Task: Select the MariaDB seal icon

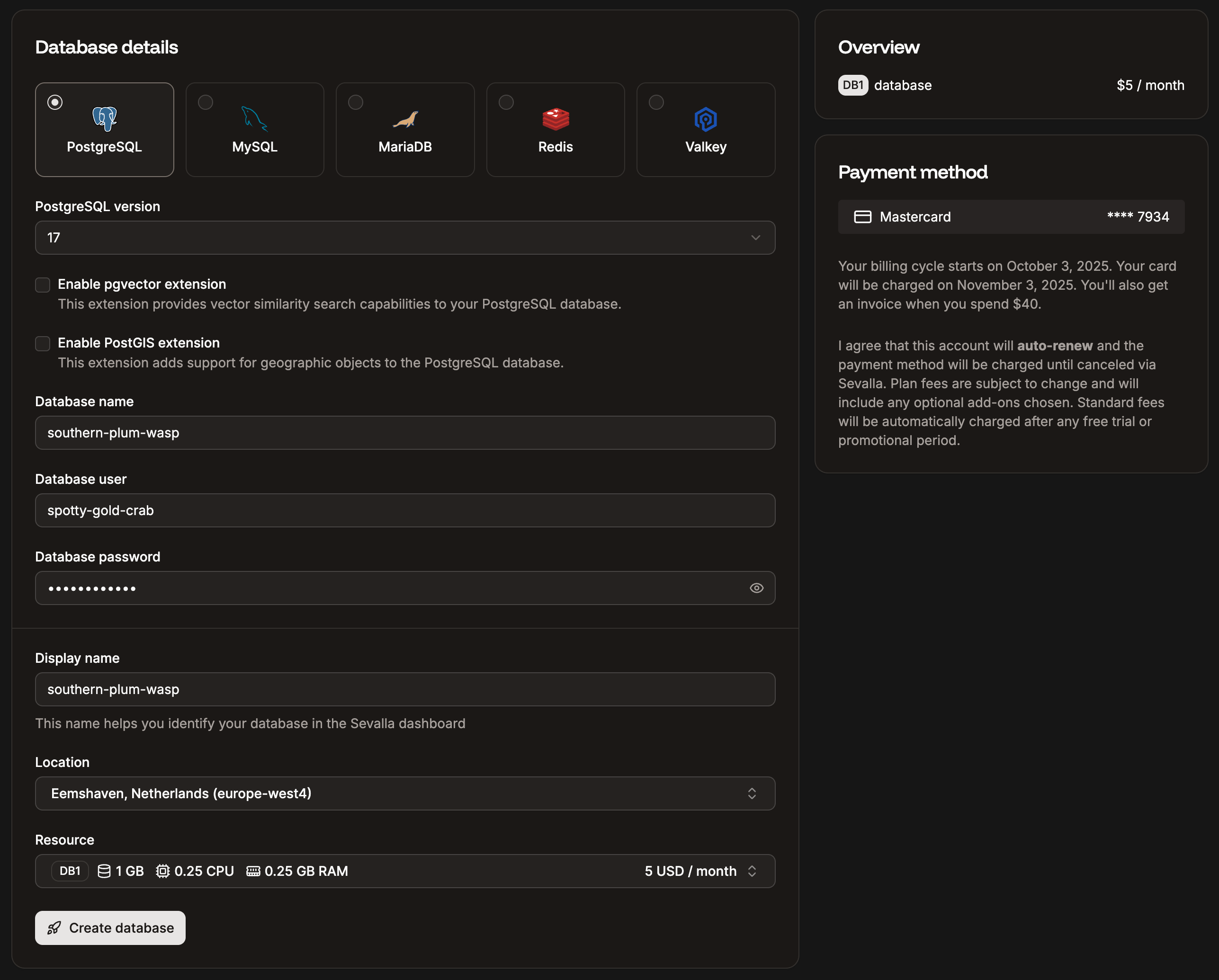Action: click(x=405, y=119)
